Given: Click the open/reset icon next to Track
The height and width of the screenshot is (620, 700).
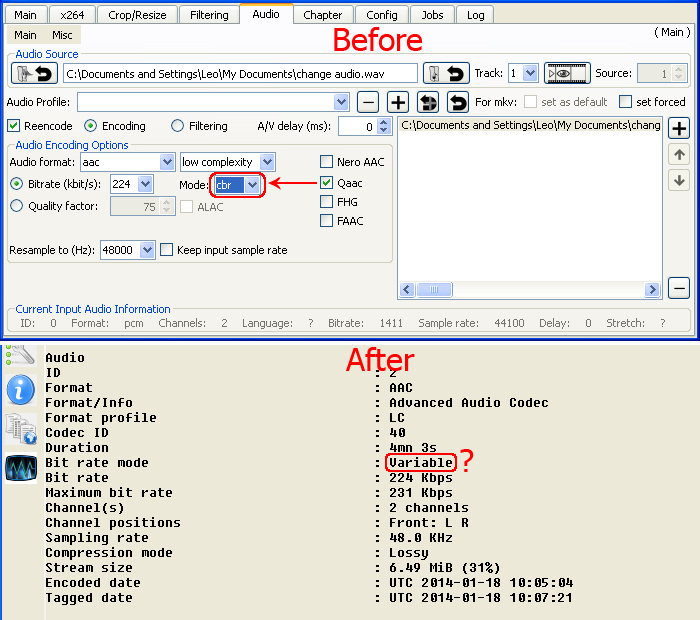Looking at the screenshot, I should (x=446, y=73).
